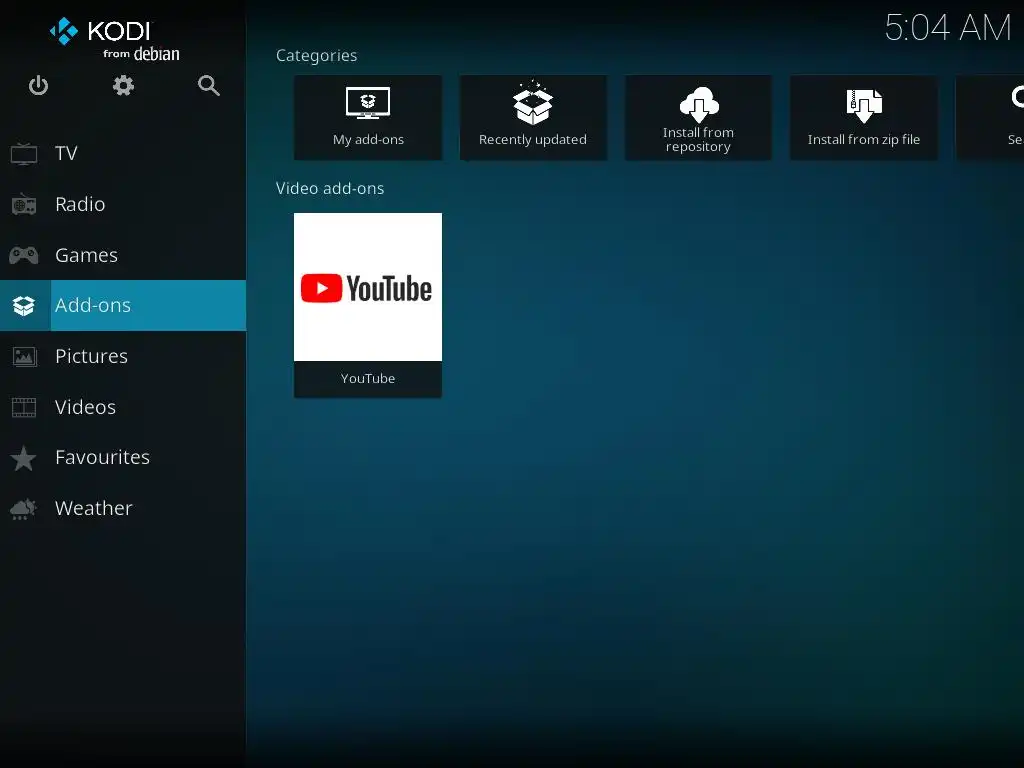The height and width of the screenshot is (768, 1024).
Task: Open the Recently updated category
Action: (x=533, y=118)
